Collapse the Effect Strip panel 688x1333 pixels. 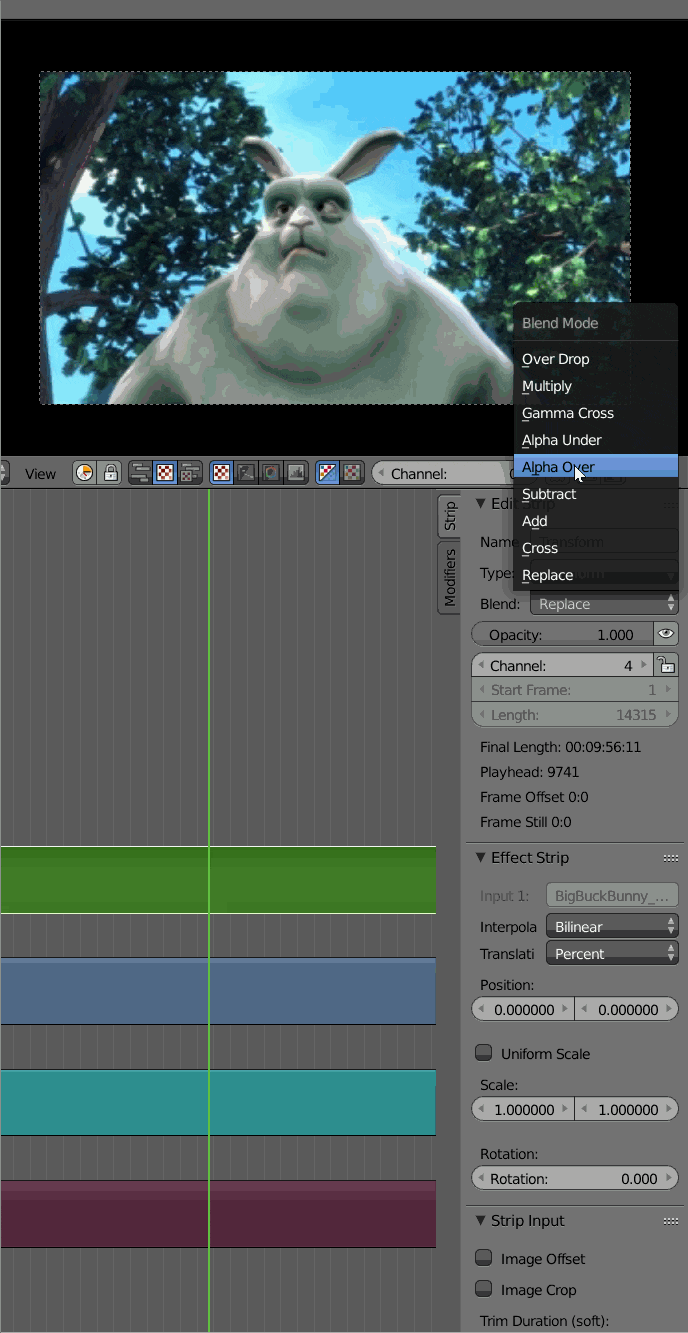point(480,858)
